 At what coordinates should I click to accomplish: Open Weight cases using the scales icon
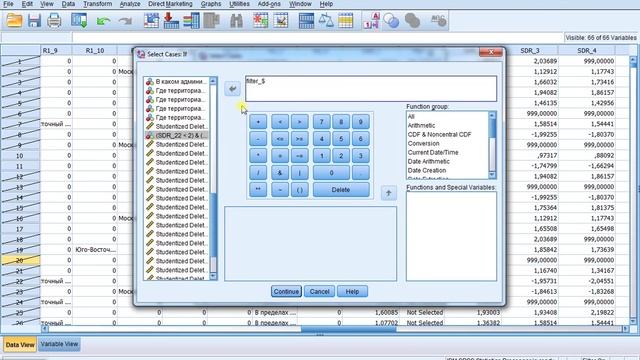(326, 20)
